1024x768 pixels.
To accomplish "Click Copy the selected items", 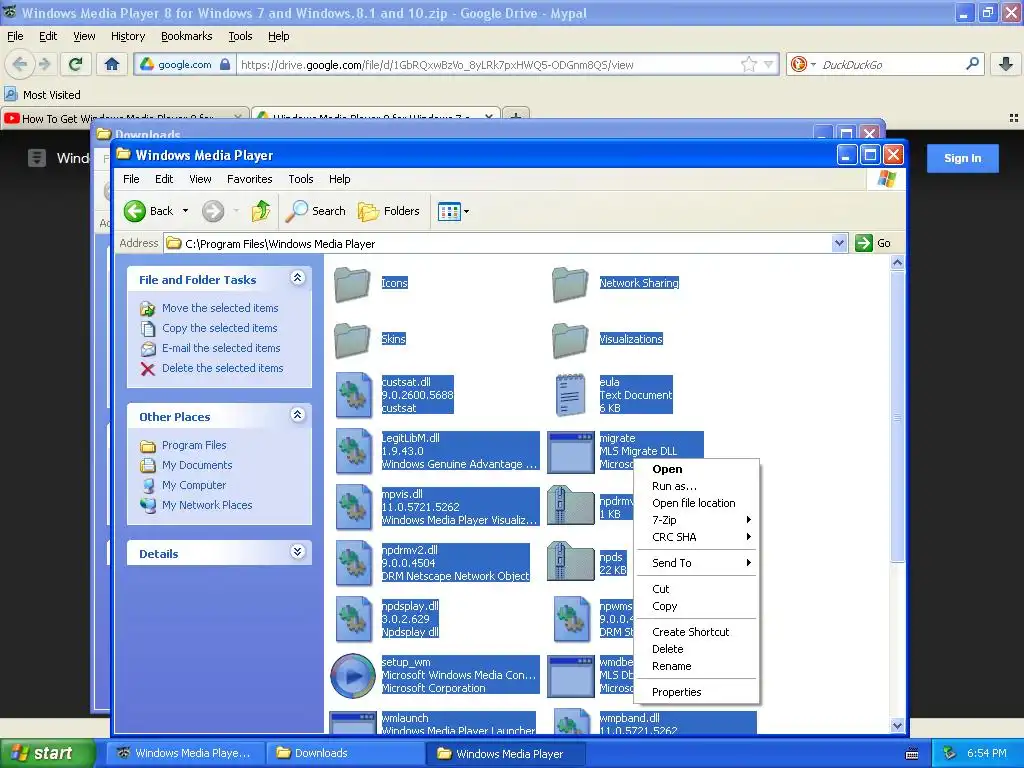I will point(219,328).
